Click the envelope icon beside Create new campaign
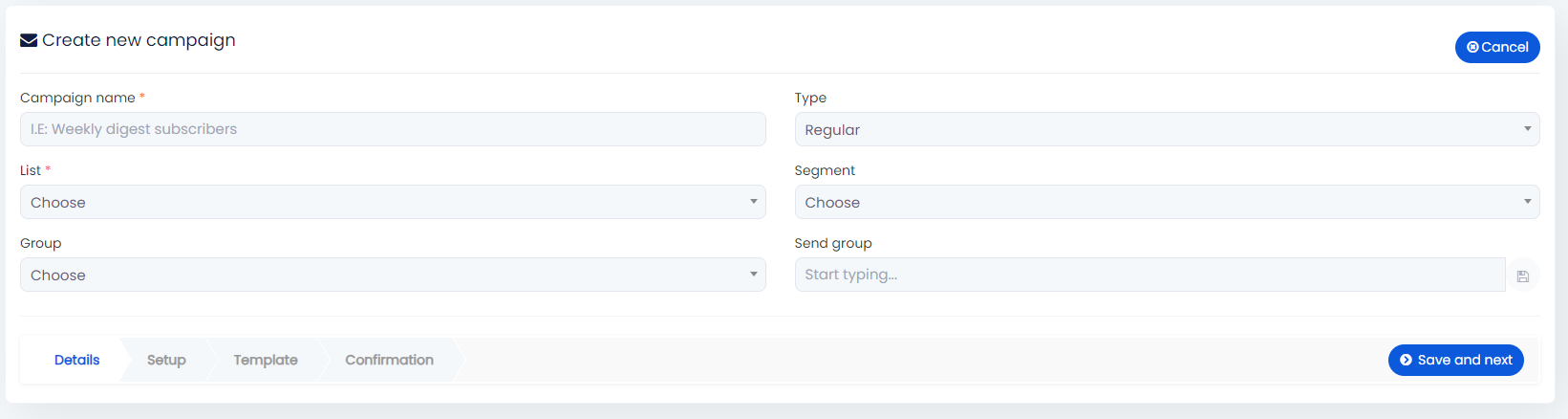1568x419 pixels. coord(29,40)
